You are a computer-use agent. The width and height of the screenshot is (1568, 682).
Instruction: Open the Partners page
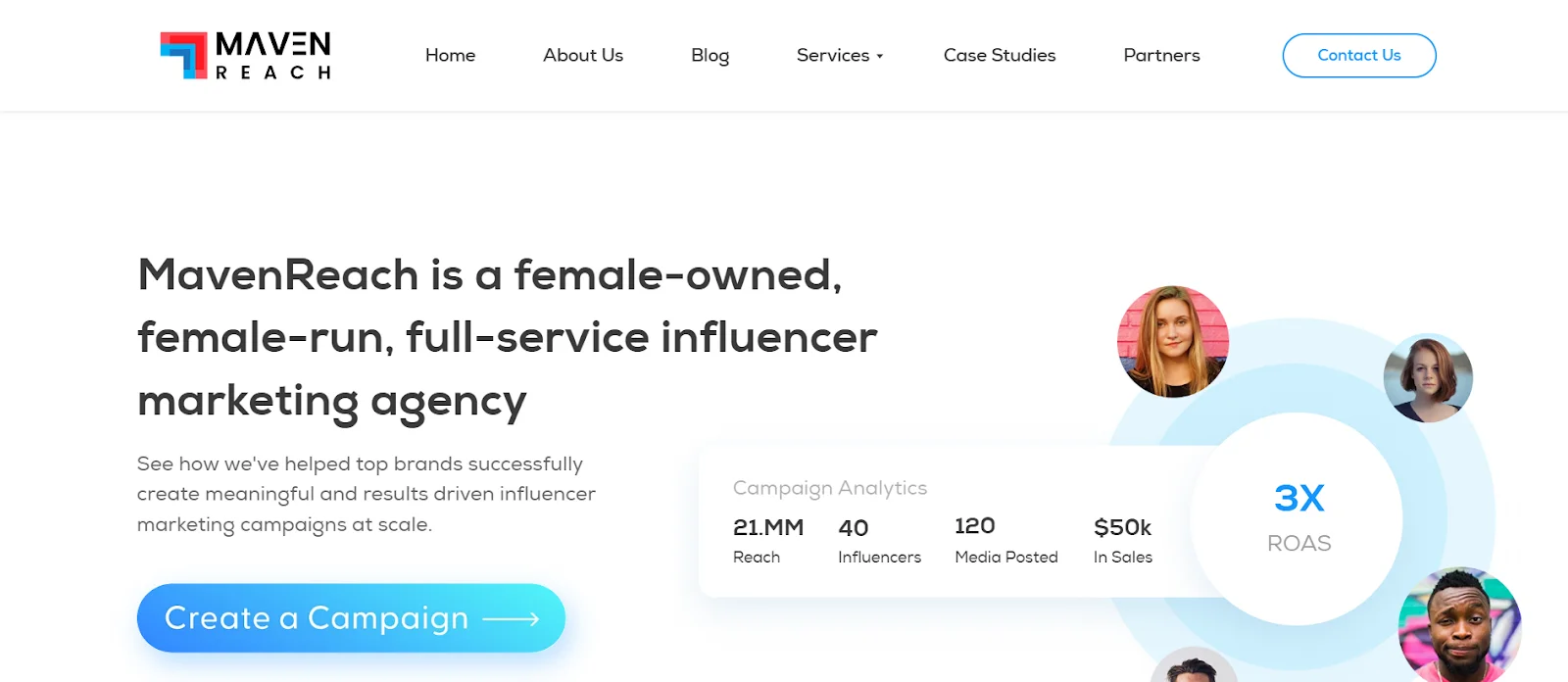[x=1161, y=56]
